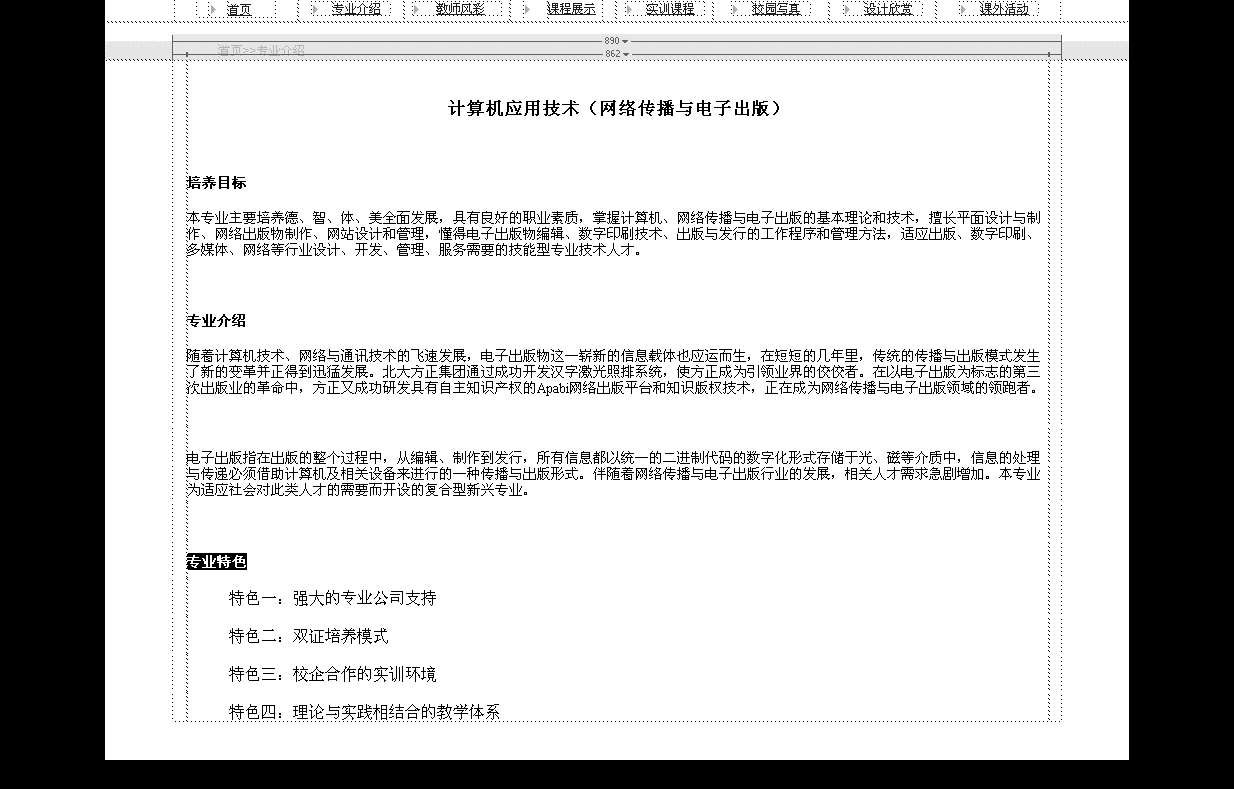Viewport: 1234px width, 789px height.
Task: Click the arrow icon beside 首页
Action: pyautogui.click(x=212, y=10)
